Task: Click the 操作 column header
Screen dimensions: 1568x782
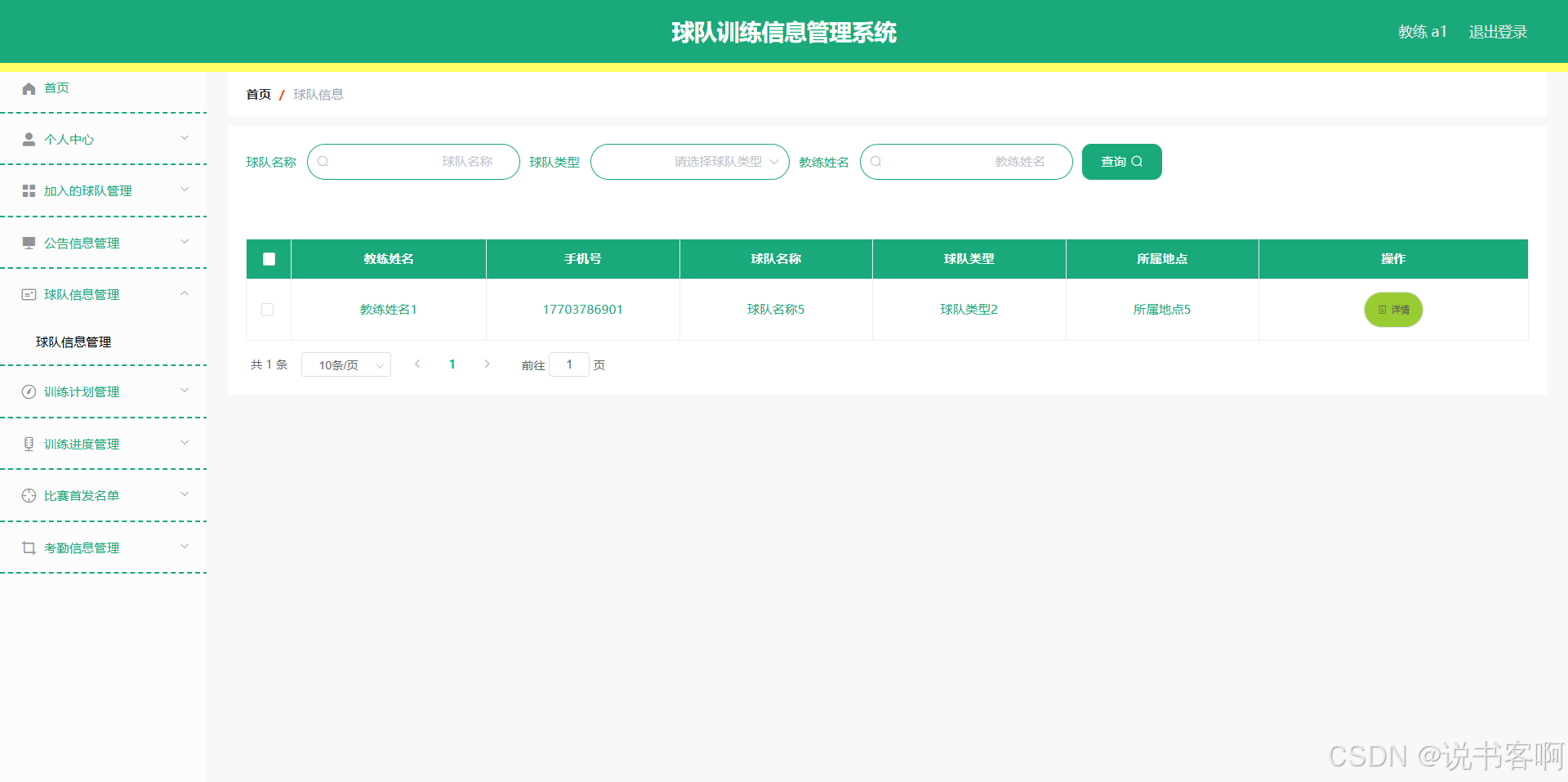Action: pyautogui.click(x=1393, y=259)
